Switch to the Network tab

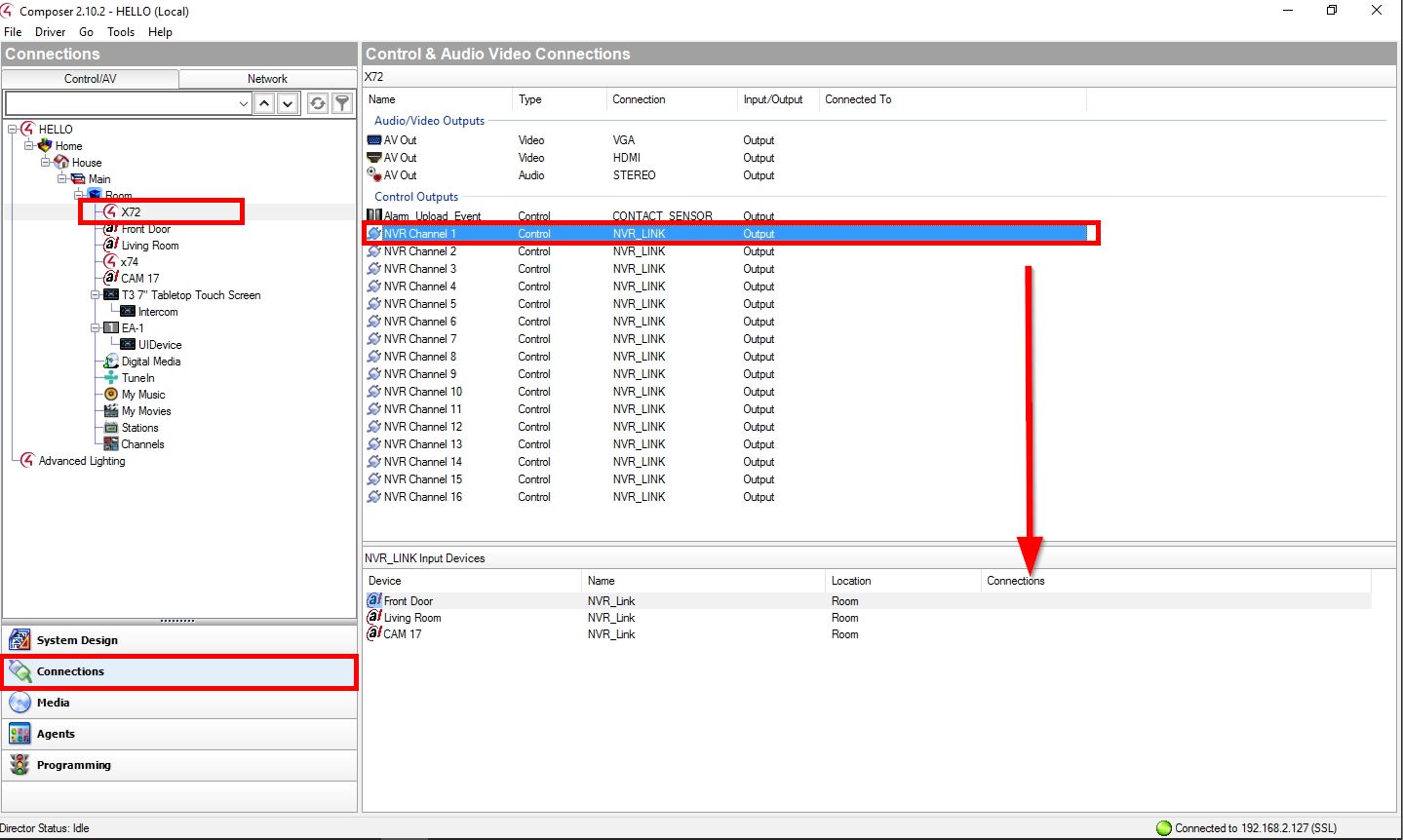pyautogui.click(x=267, y=79)
